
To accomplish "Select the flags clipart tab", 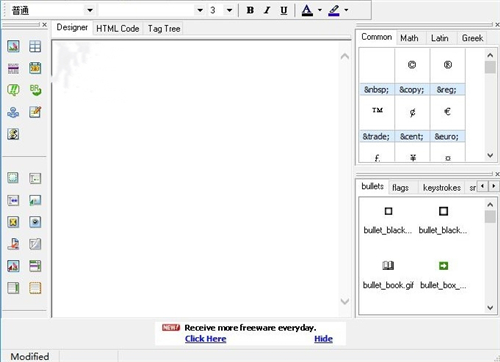I will 400,188.
